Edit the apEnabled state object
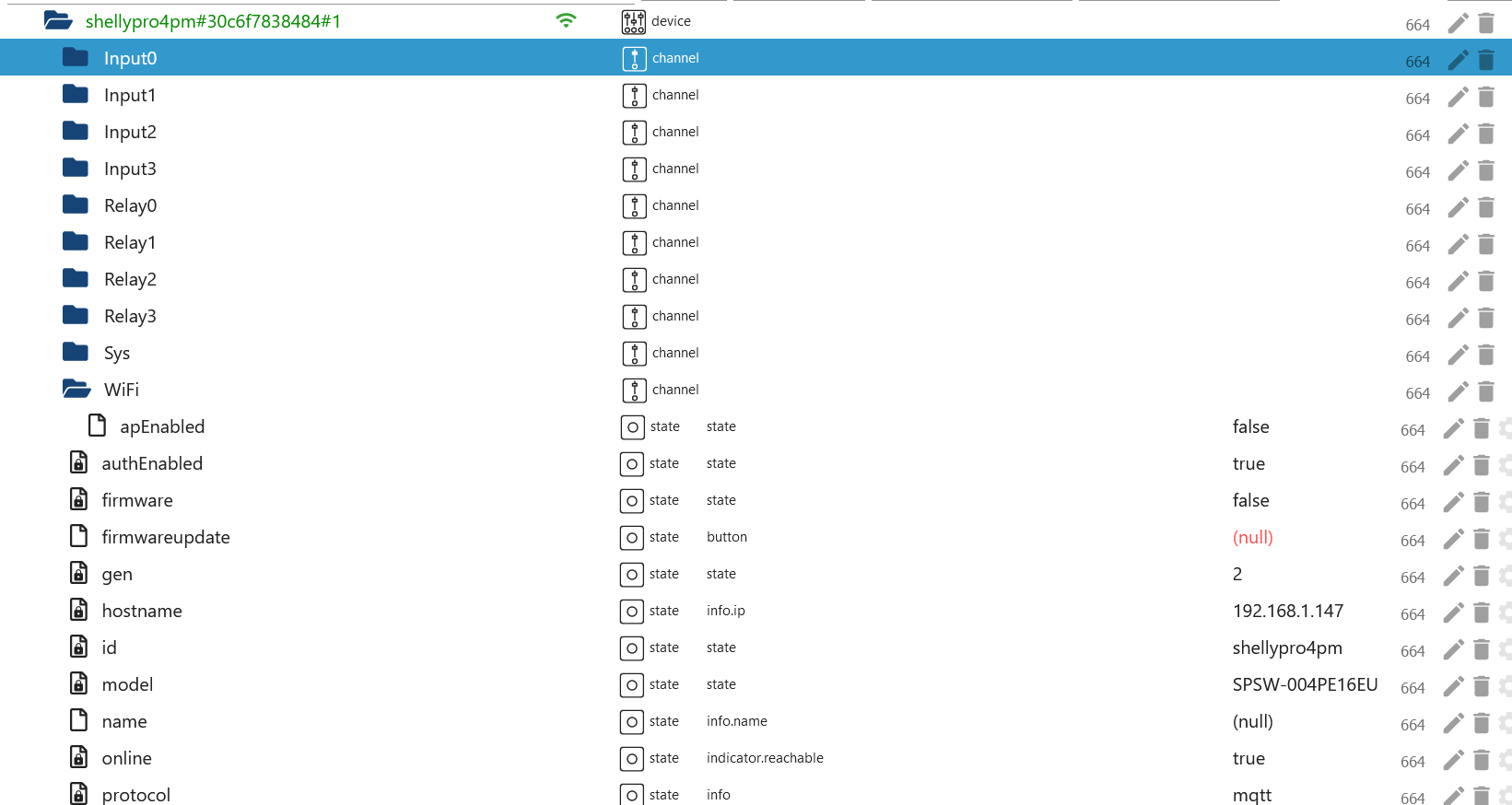1512x805 pixels. (1453, 428)
